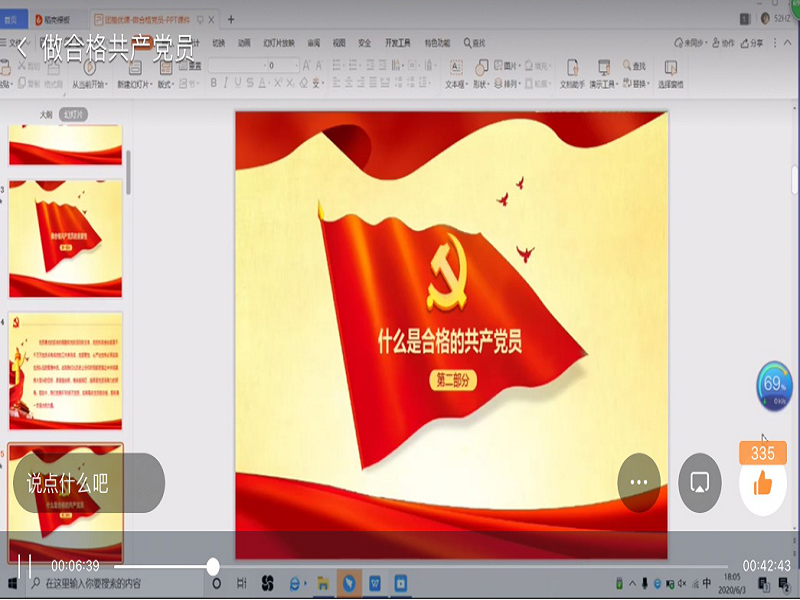800x600 pixels.
Task: Open the font name combo box
Action: 237,65
